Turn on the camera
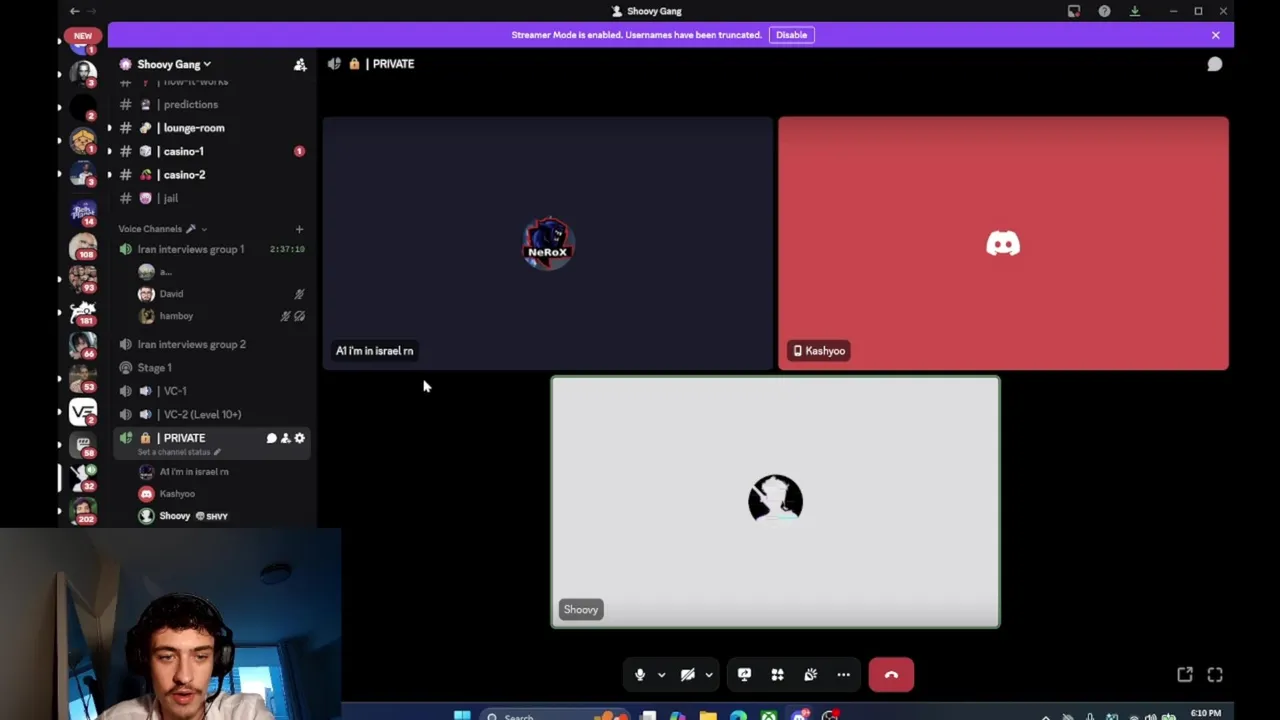This screenshot has height=720, width=1280. click(688, 675)
